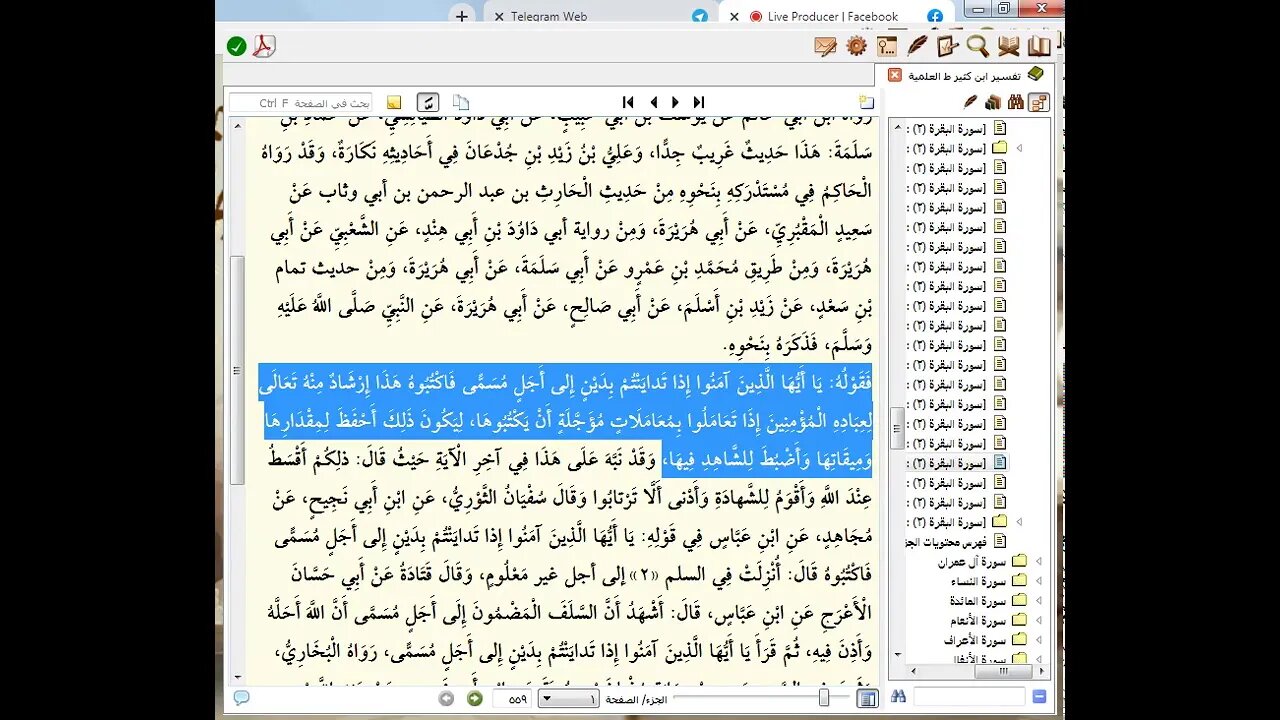
Task: Close the Tafsir Ibn Kathir book tab
Action: [895, 75]
